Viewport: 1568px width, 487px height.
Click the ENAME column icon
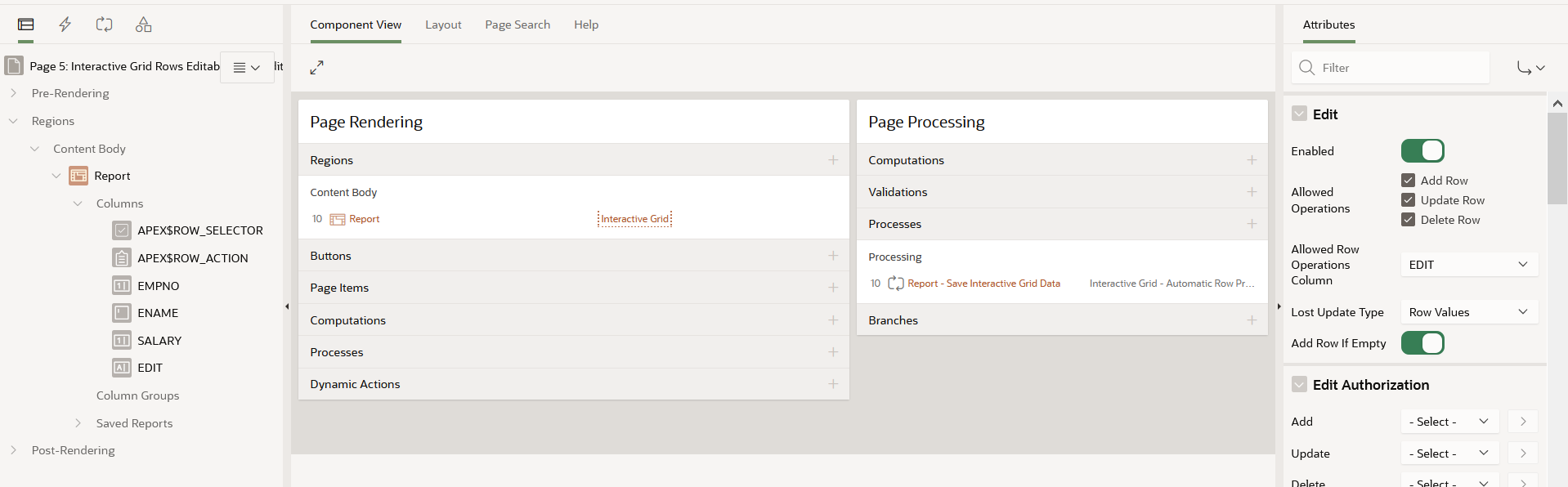tap(122, 313)
